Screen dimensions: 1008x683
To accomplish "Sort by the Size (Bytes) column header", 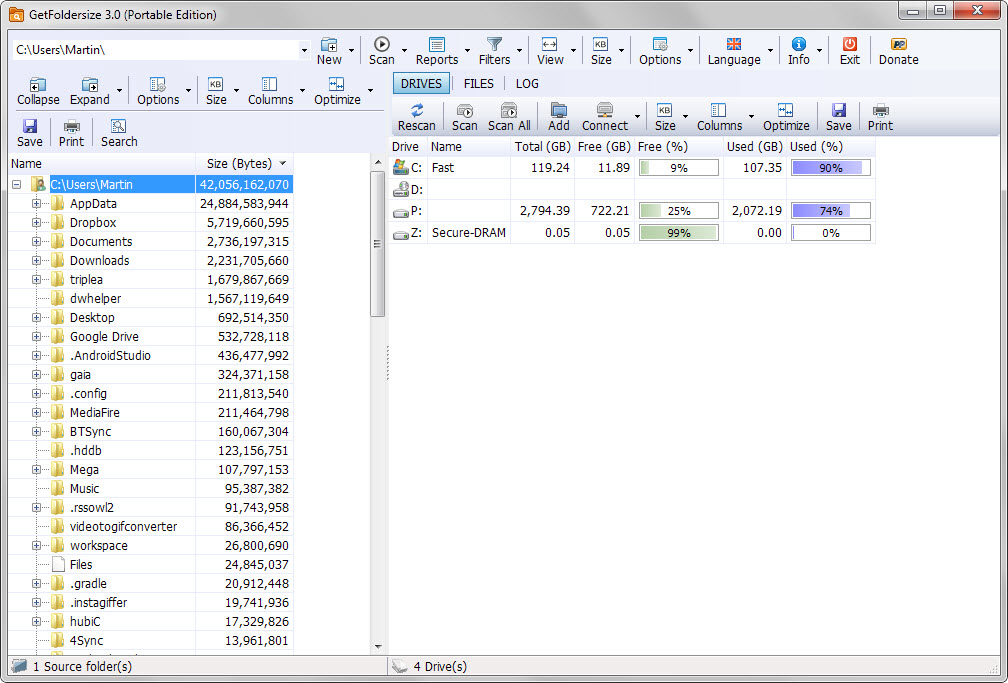I will pyautogui.click(x=244, y=163).
